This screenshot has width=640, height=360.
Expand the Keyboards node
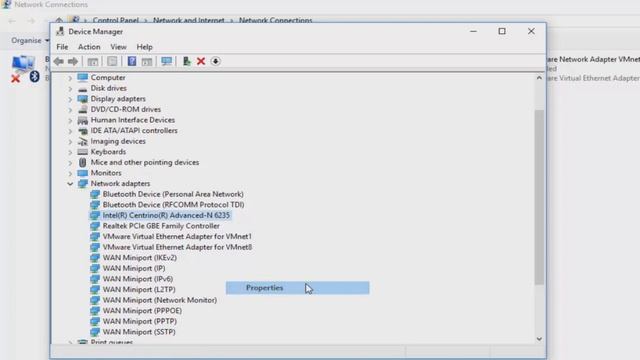pos(70,152)
